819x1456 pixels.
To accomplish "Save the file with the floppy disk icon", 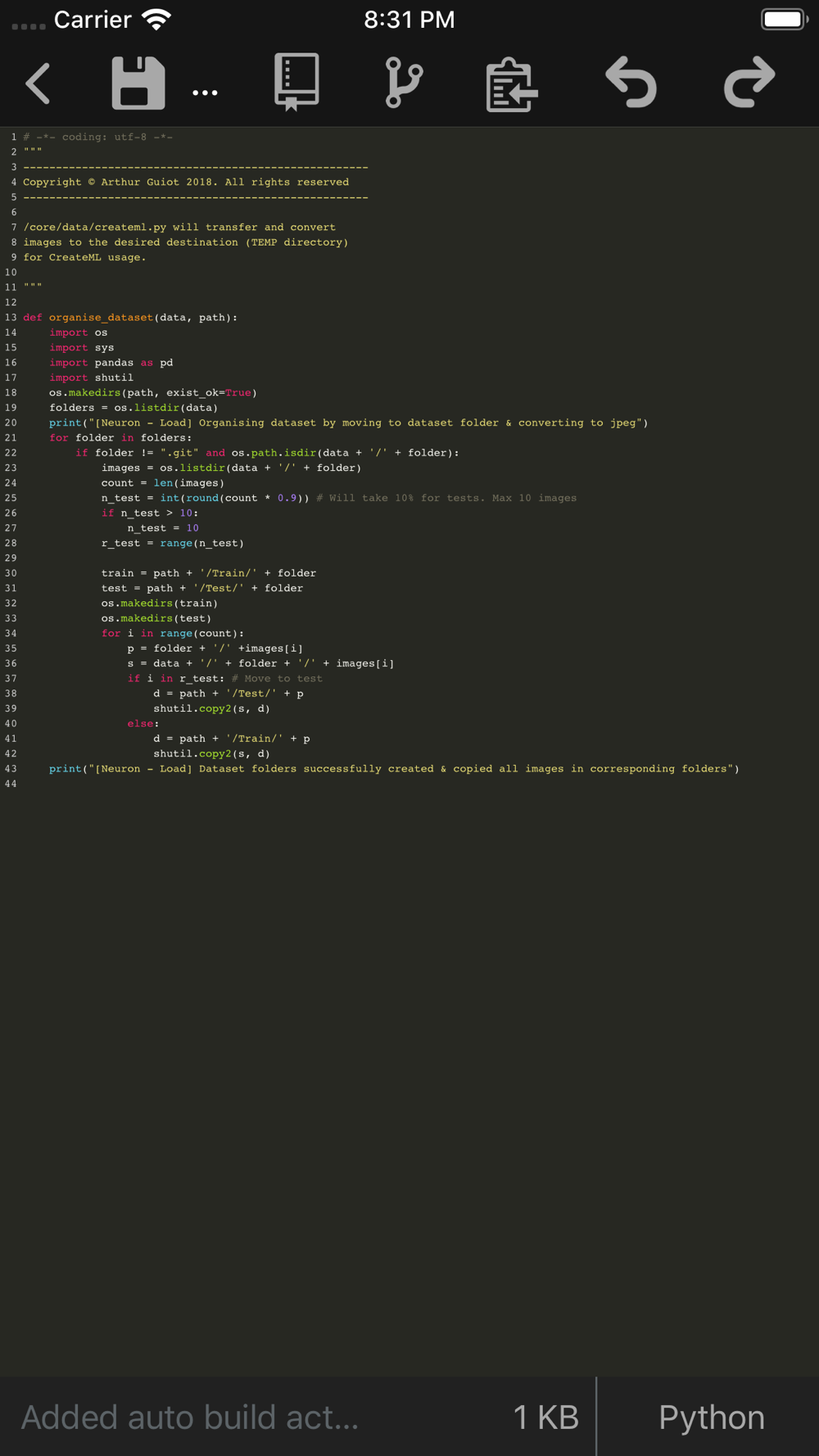I will (x=138, y=84).
